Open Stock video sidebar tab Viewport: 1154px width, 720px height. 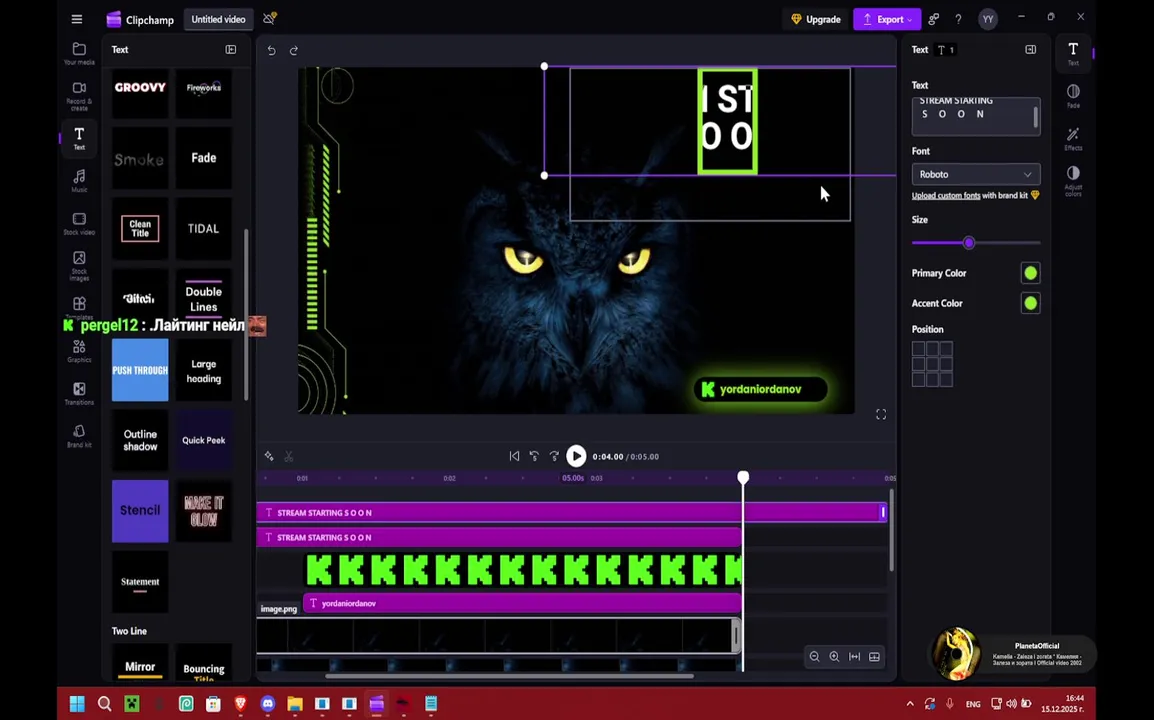pyautogui.click(x=79, y=223)
